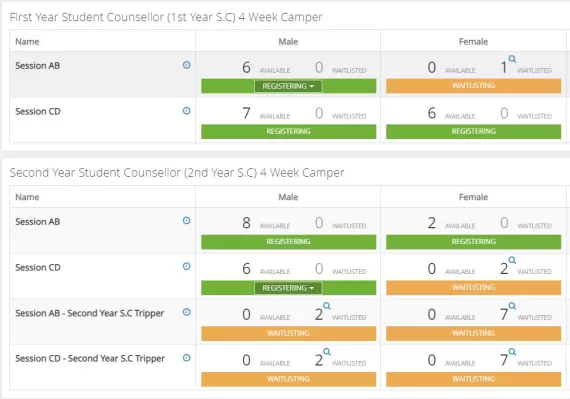The image size is (570, 399).
Task: Click Waitlisting bar for Session AB Tripper male
Action: [x=289, y=334]
